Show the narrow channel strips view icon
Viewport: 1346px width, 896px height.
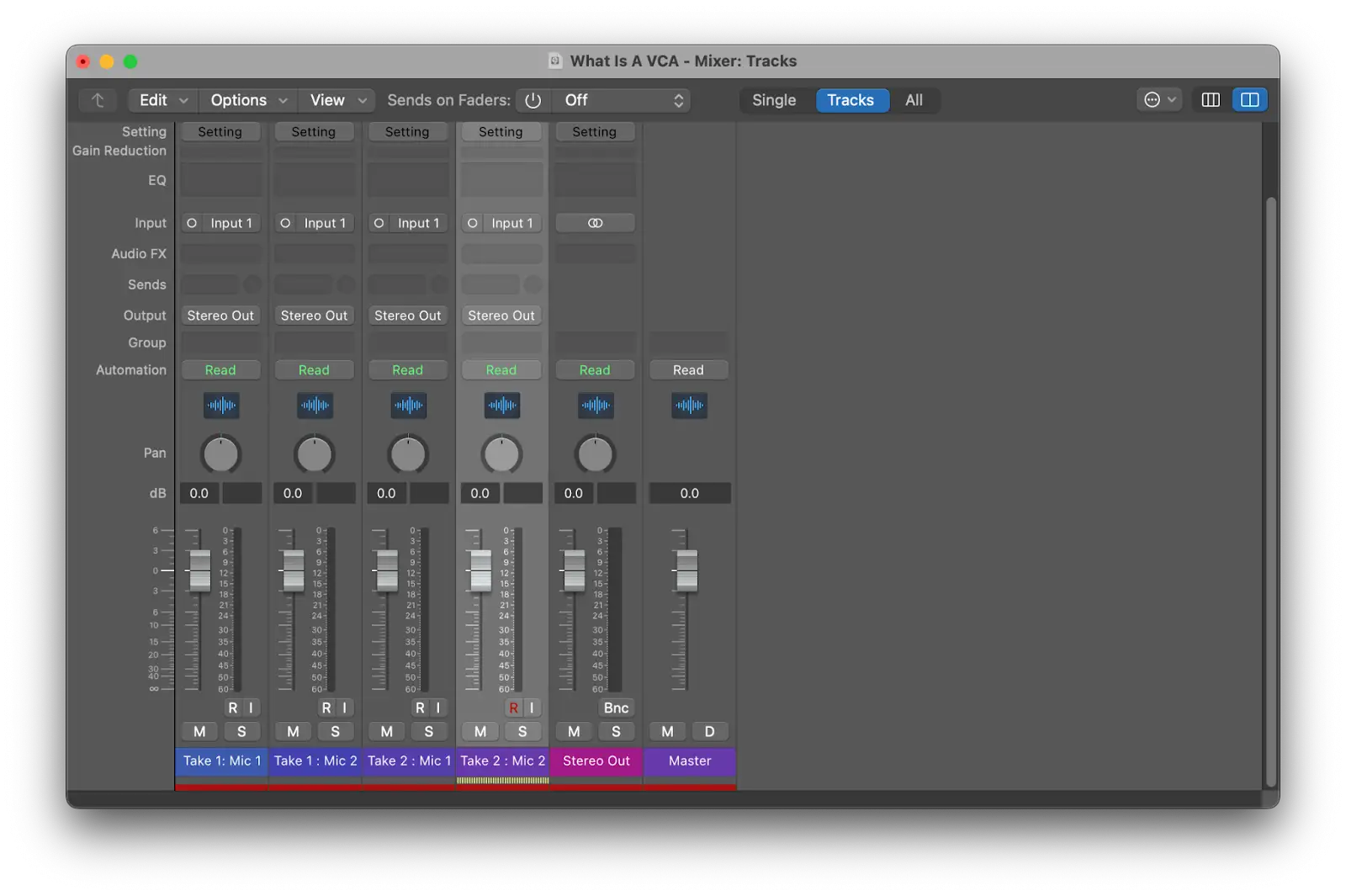[x=1211, y=100]
